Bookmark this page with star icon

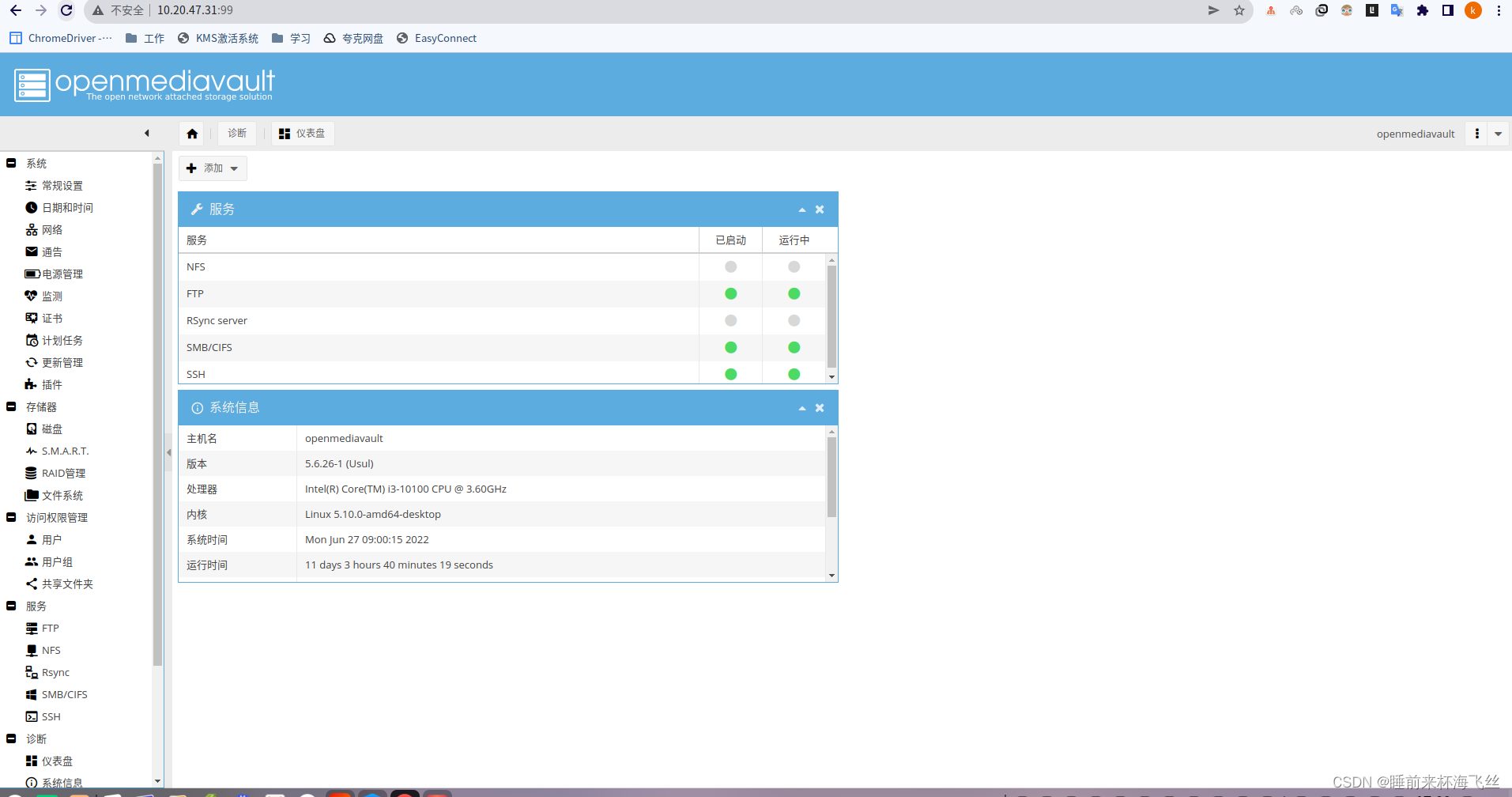pyautogui.click(x=1239, y=10)
